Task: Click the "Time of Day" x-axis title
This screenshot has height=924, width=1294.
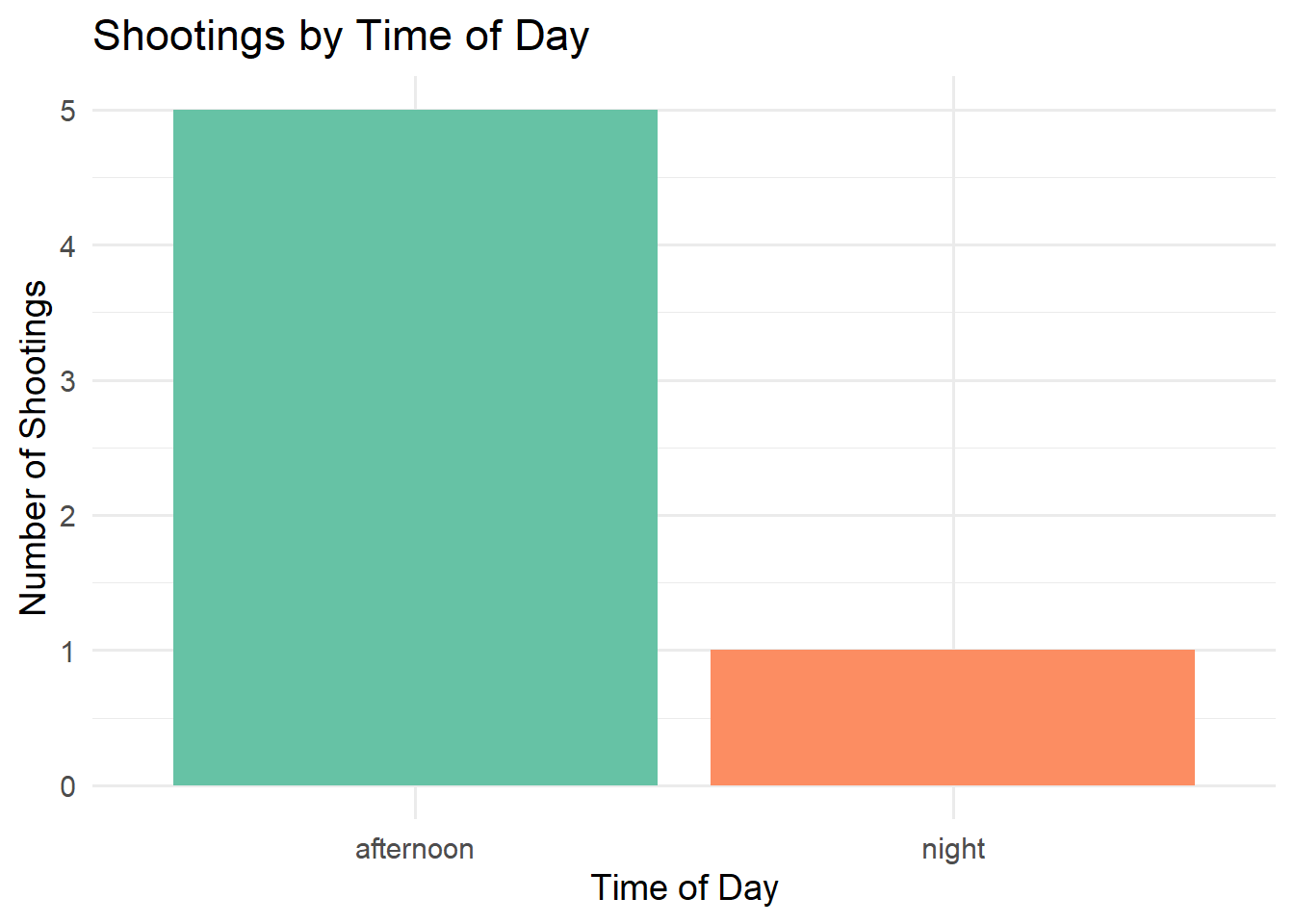Action: click(x=684, y=887)
